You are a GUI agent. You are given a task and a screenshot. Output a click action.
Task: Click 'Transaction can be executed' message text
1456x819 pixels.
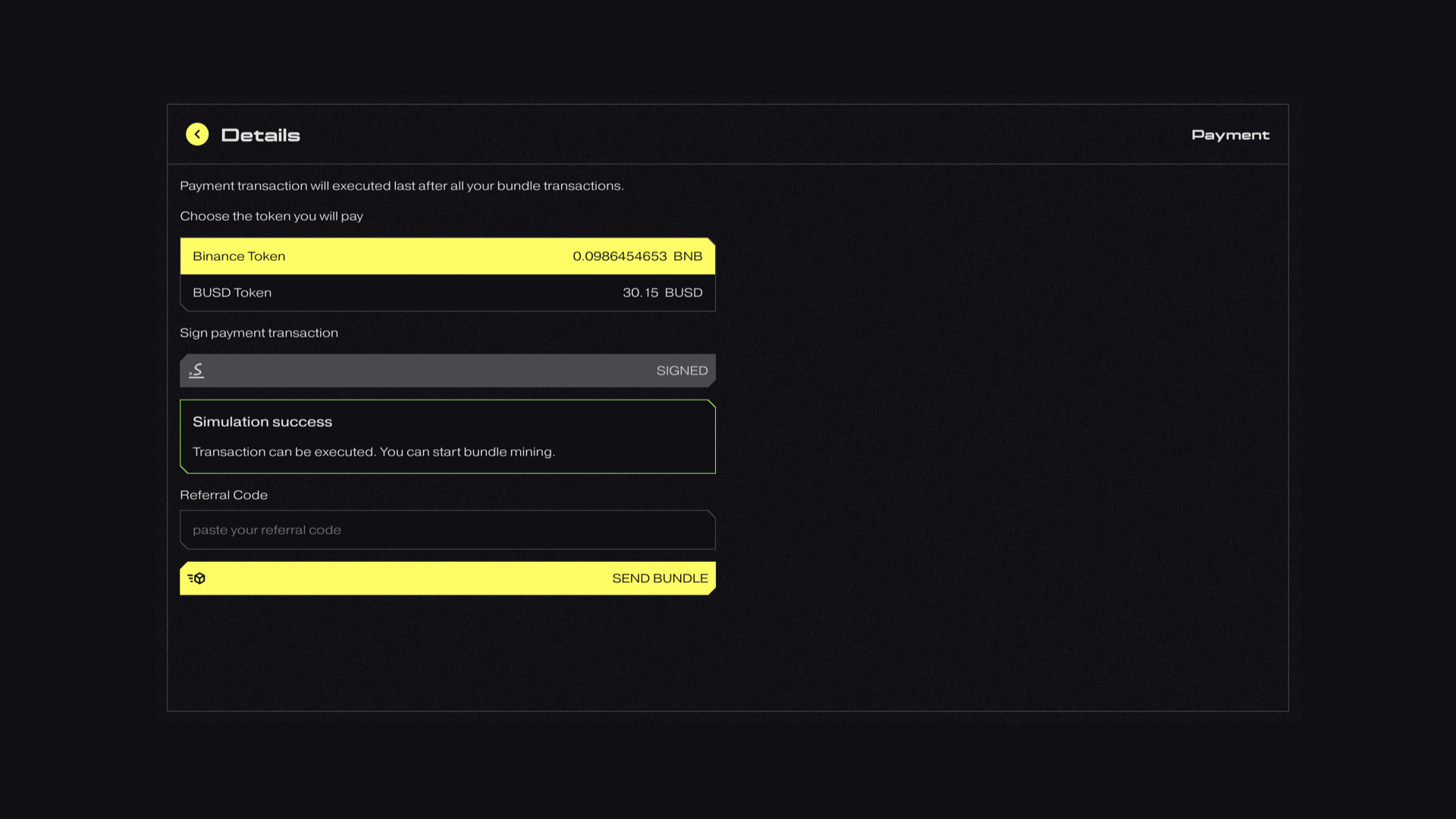(374, 452)
